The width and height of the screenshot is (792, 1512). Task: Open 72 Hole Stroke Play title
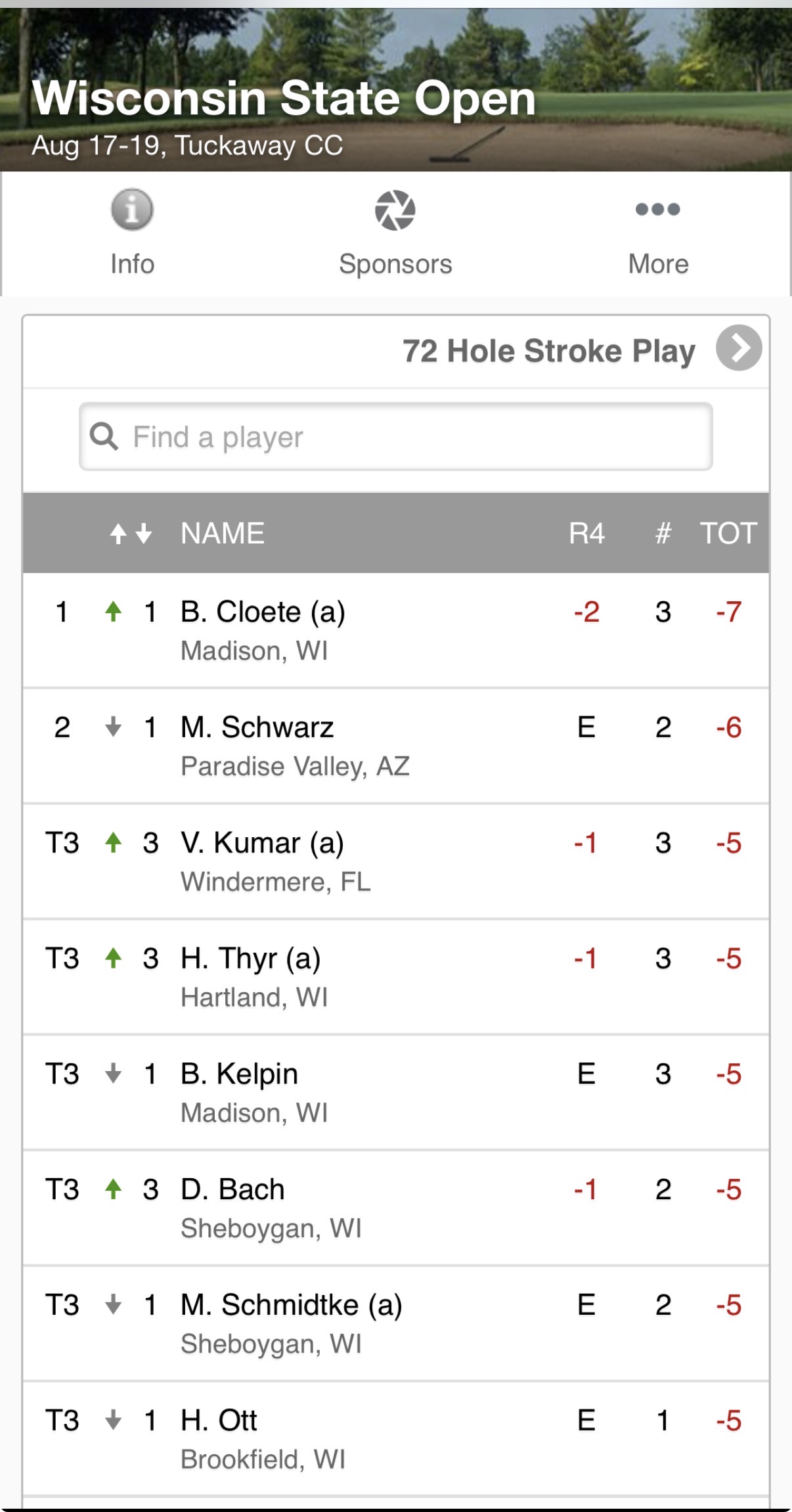pos(549,351)
